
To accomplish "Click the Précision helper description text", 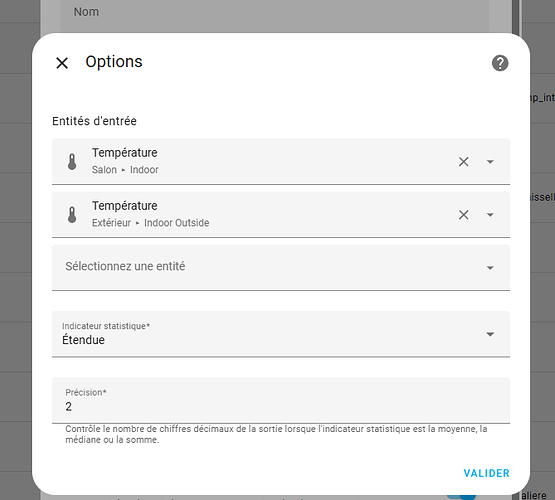I will [x=276, y=434].
